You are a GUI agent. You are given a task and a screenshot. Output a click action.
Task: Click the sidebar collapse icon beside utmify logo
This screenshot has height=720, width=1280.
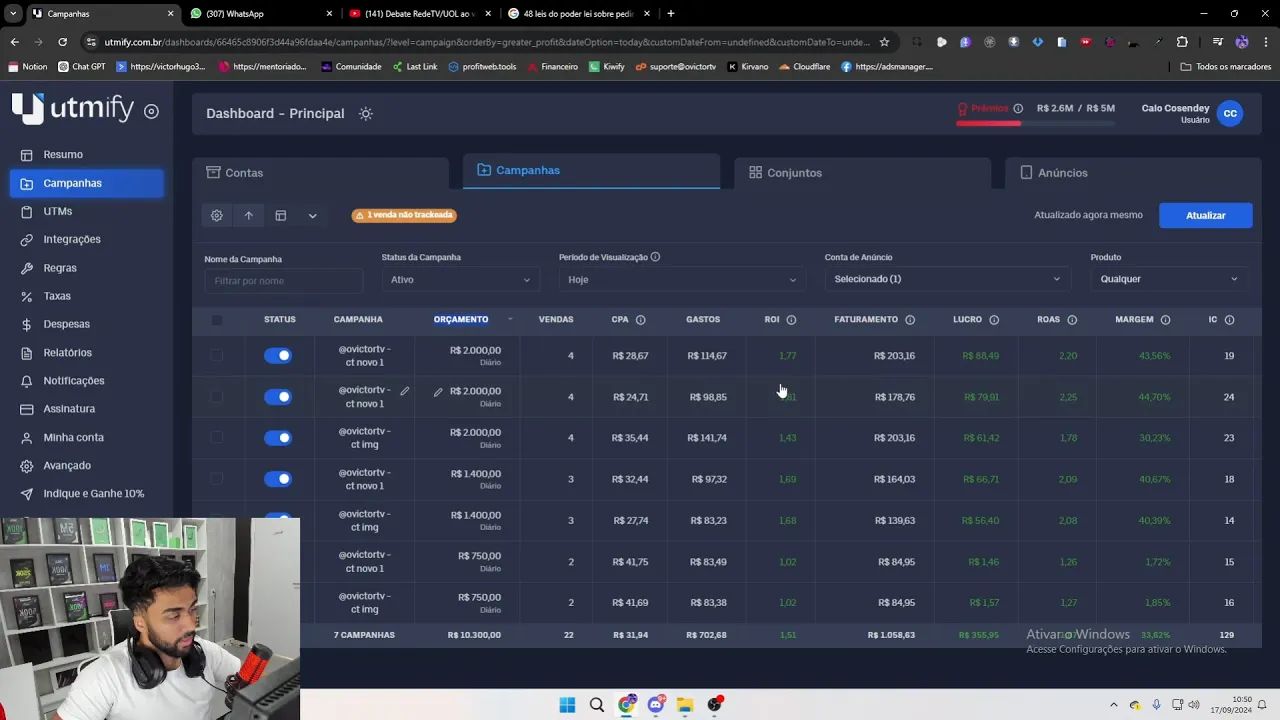click(151, 111)
